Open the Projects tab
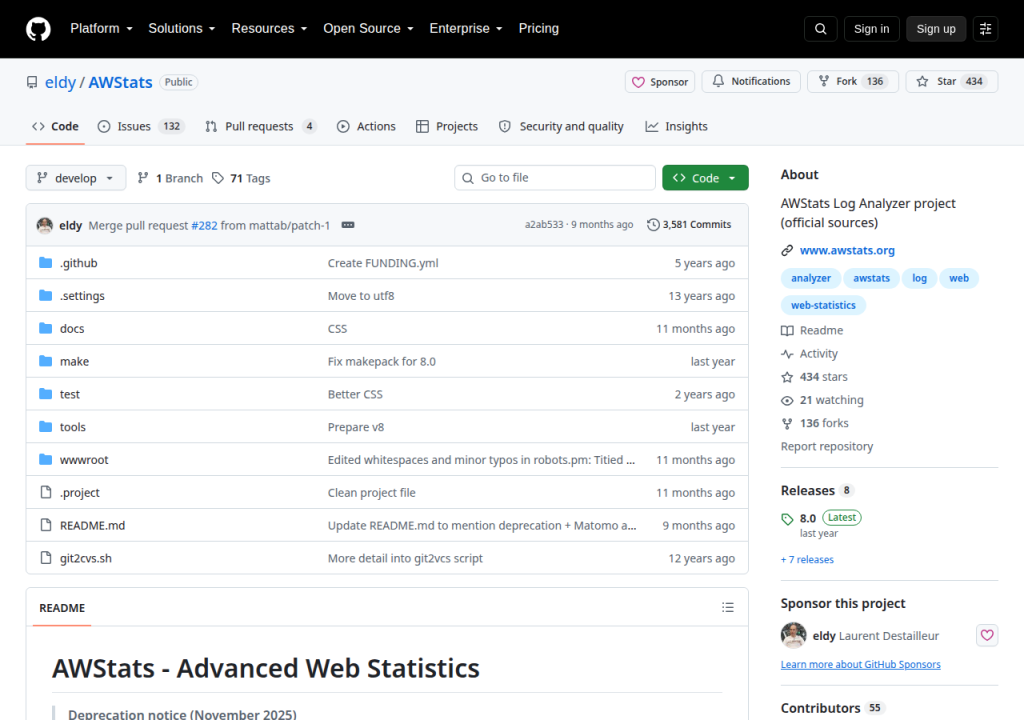 [x=447, y=127]
